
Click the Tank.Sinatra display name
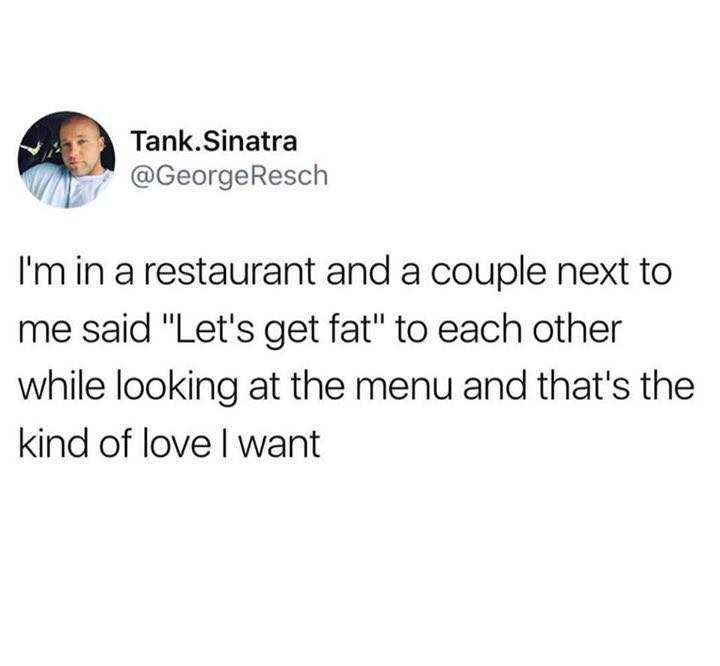214,141
